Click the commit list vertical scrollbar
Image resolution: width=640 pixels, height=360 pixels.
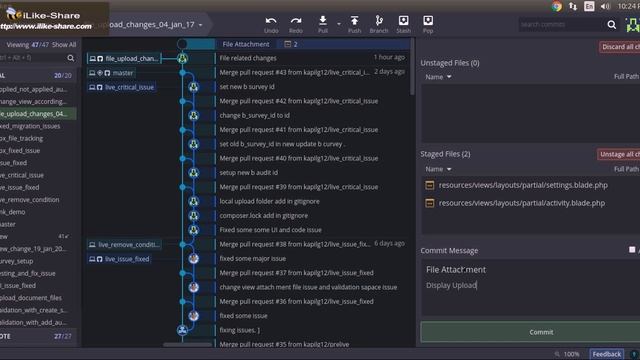pyautogui.click(x=413, y=67)
